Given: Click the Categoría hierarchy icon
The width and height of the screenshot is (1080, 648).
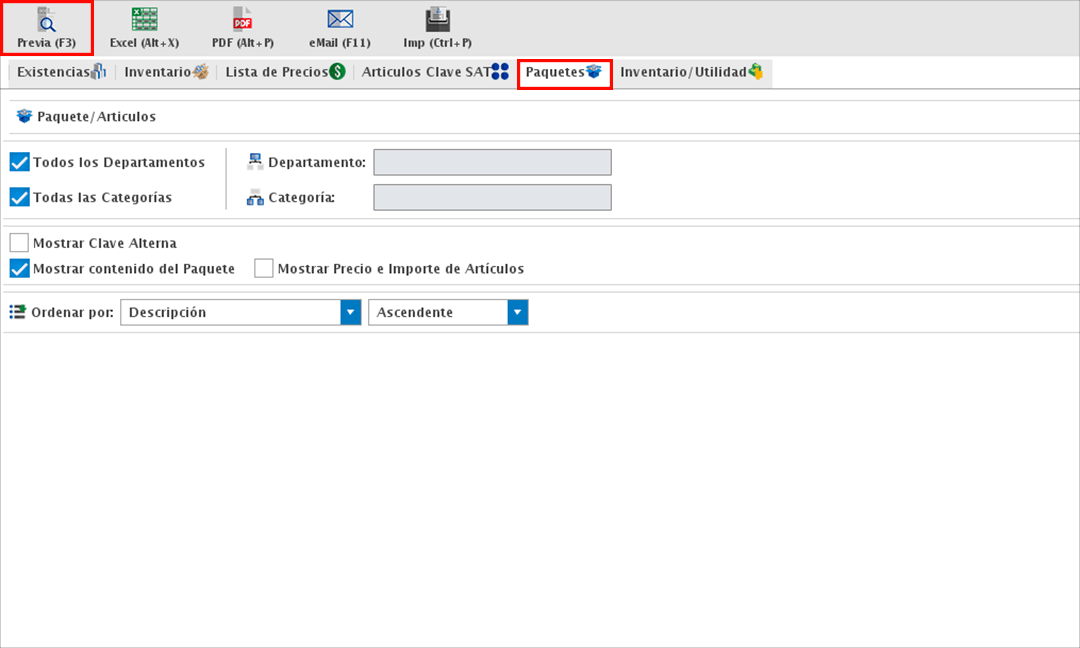Looking at the screenshot, I should [255, 198].
